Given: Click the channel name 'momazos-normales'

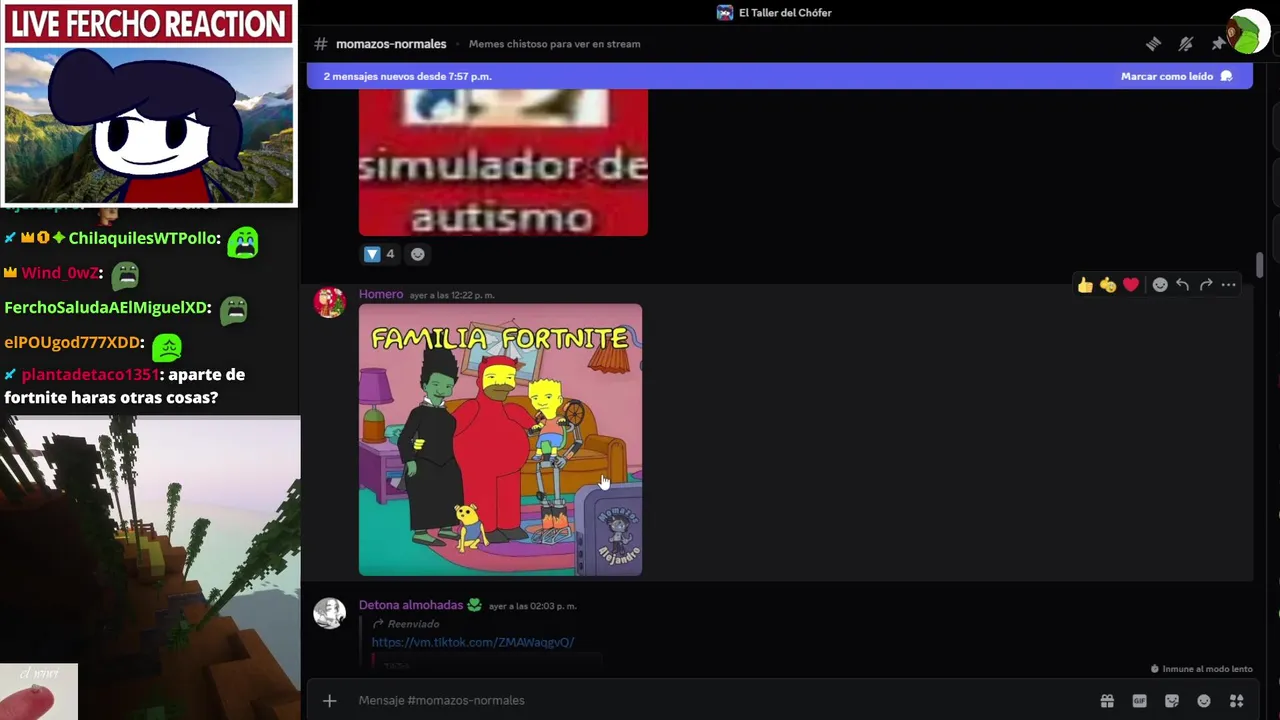Looking at the screenshot, I should (391, 44).
